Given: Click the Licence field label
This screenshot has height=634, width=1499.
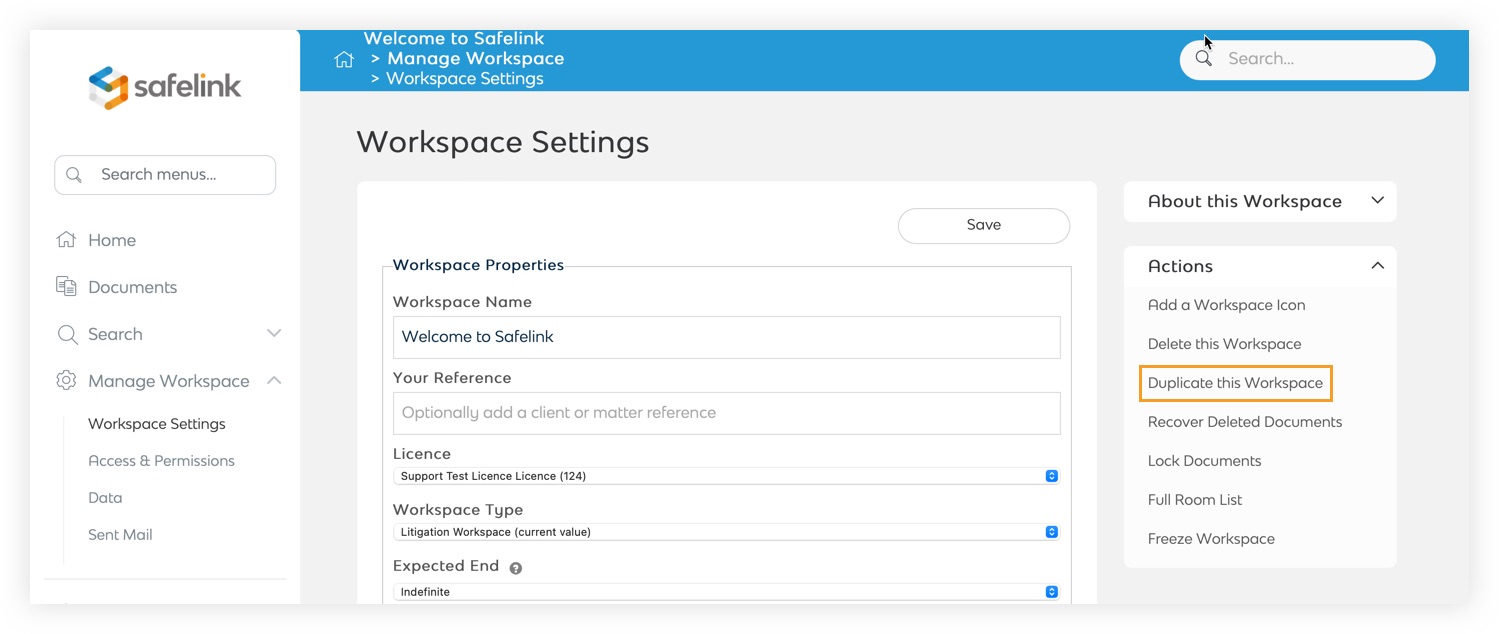Looking at the screenshot, I should 422,454.
